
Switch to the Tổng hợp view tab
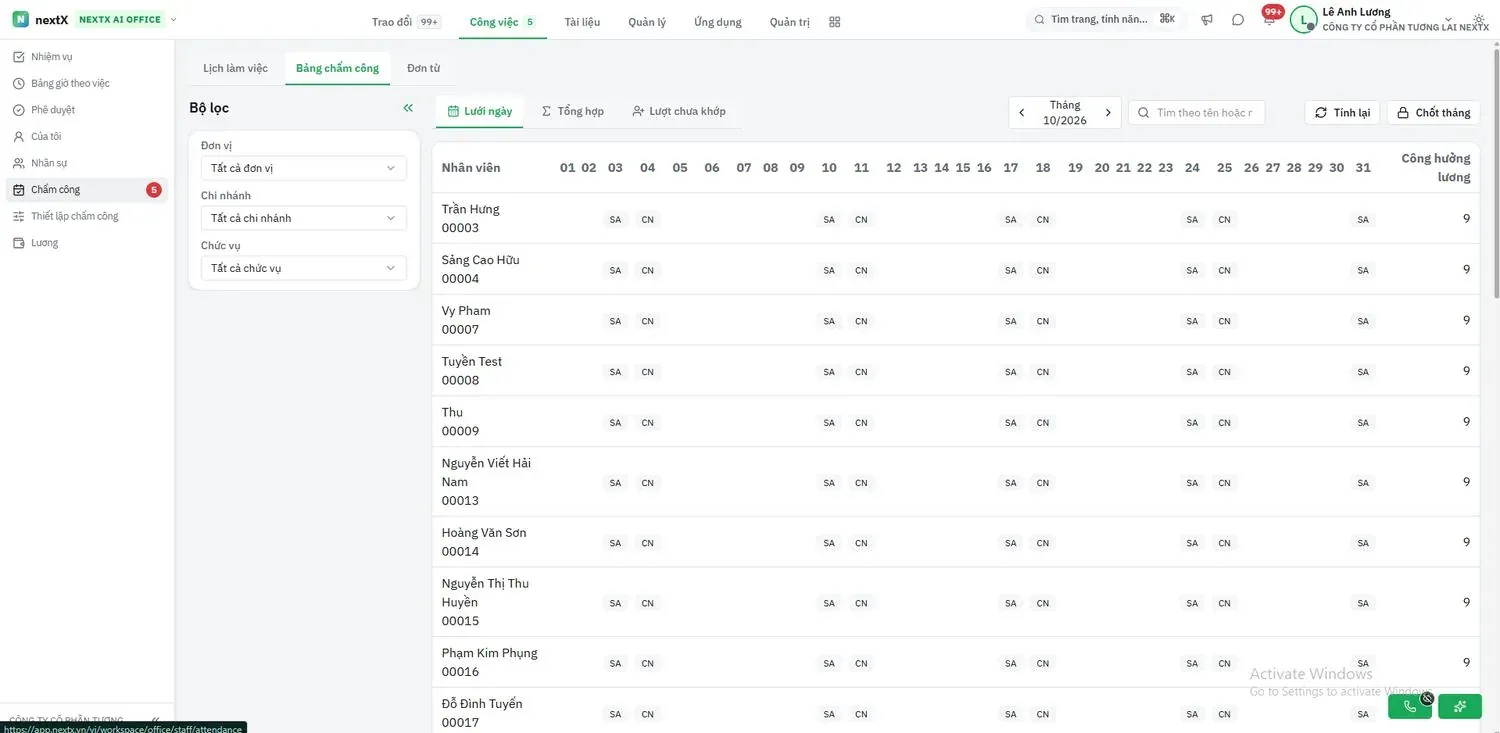573,111
